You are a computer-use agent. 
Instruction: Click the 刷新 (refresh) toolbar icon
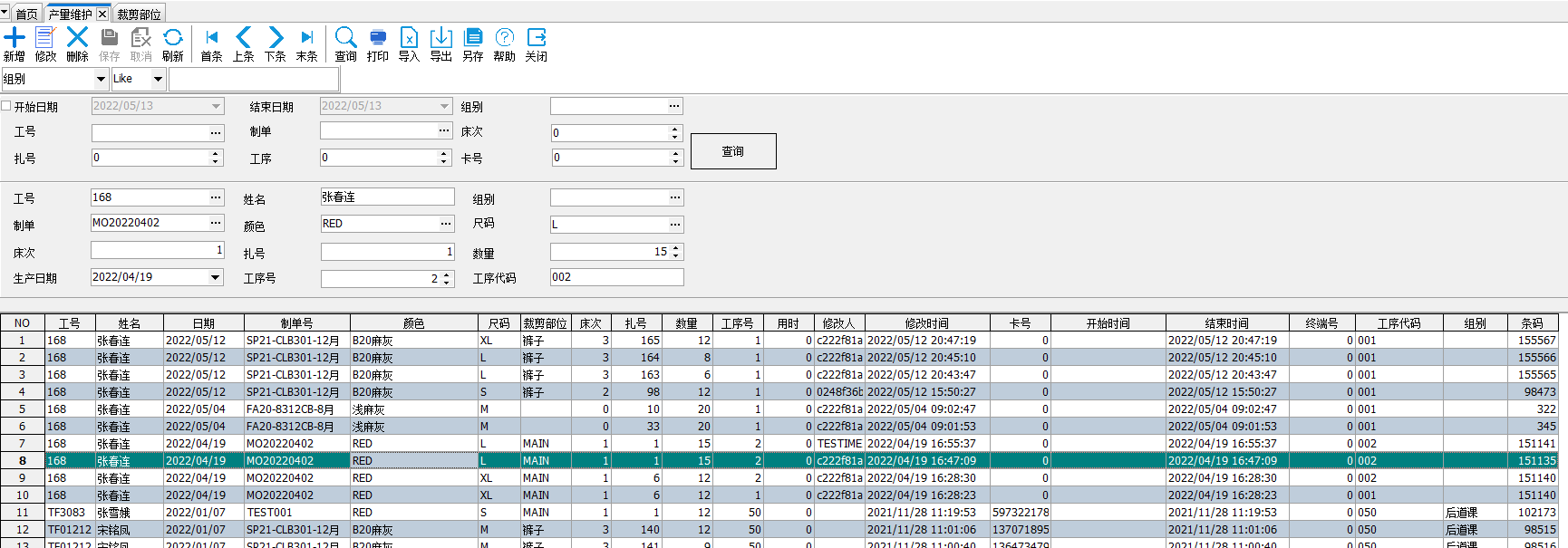[173, 43]
